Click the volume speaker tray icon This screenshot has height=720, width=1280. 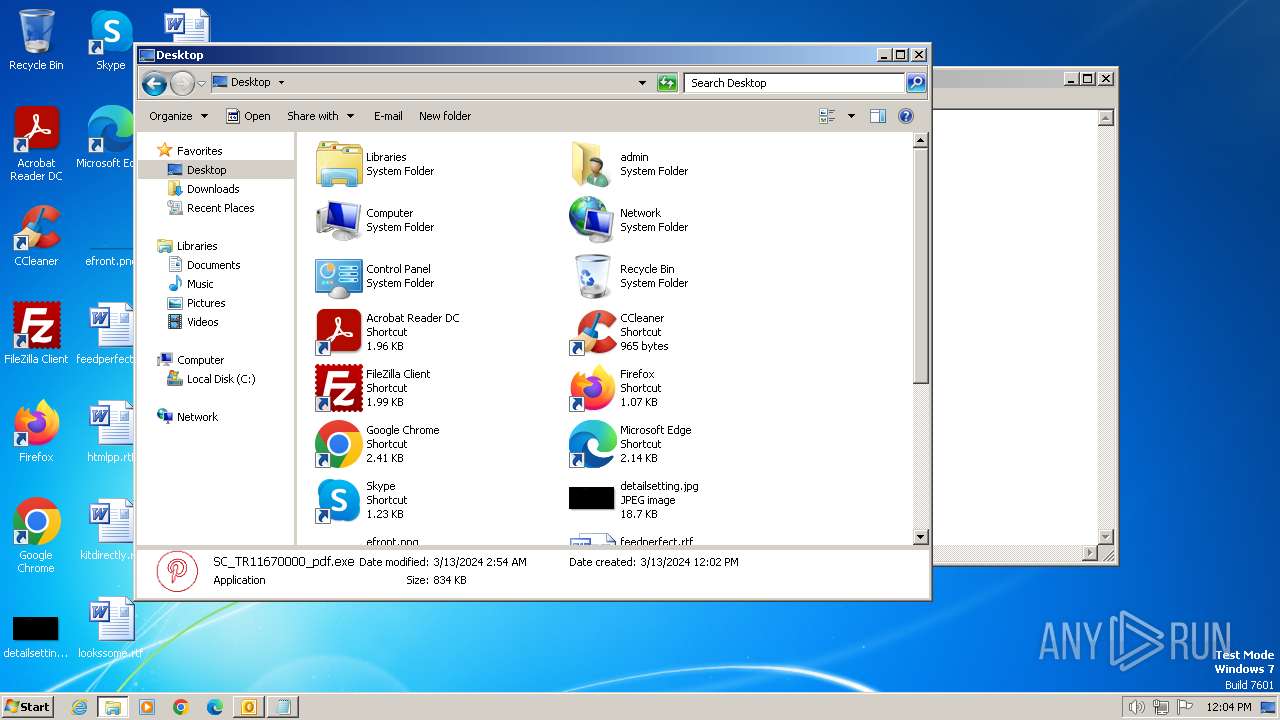(1136, 707)
